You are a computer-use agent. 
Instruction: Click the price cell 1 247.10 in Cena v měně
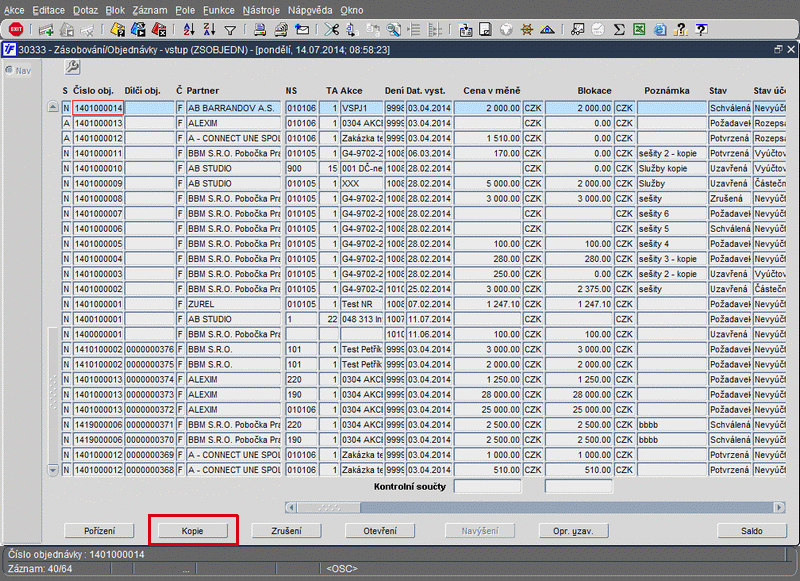(x=488, y=304)
